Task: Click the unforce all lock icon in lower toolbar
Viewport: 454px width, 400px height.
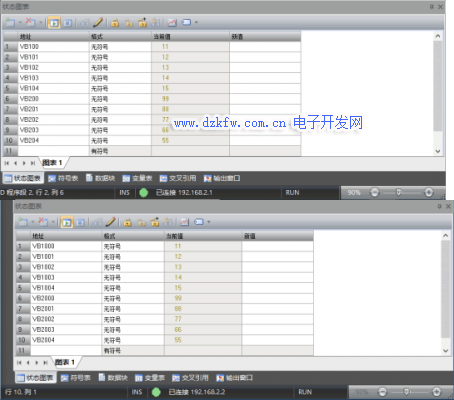Action: pyautogui.click(x=168, y=222)
